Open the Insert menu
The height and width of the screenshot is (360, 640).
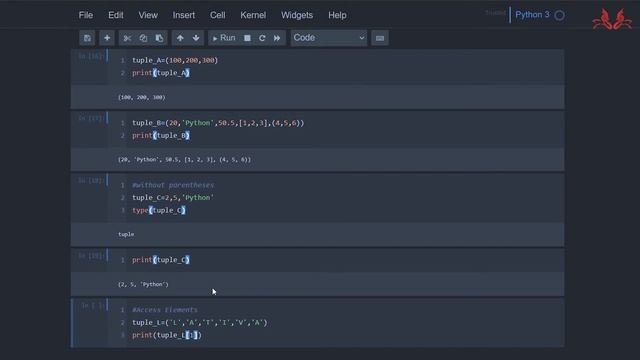(x=184, y=15)
